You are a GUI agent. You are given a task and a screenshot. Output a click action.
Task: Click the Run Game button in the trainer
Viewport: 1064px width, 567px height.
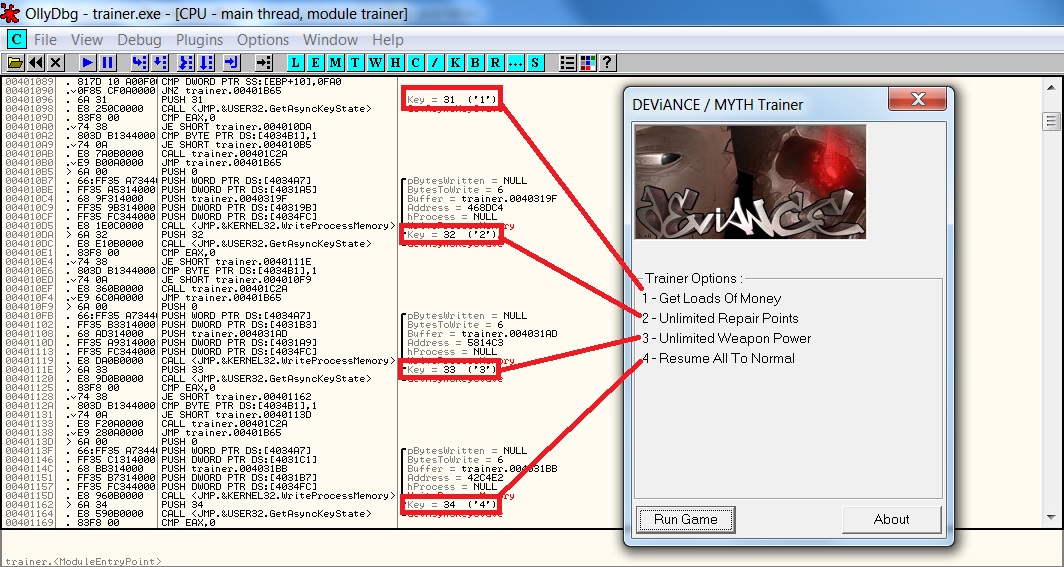685,520
